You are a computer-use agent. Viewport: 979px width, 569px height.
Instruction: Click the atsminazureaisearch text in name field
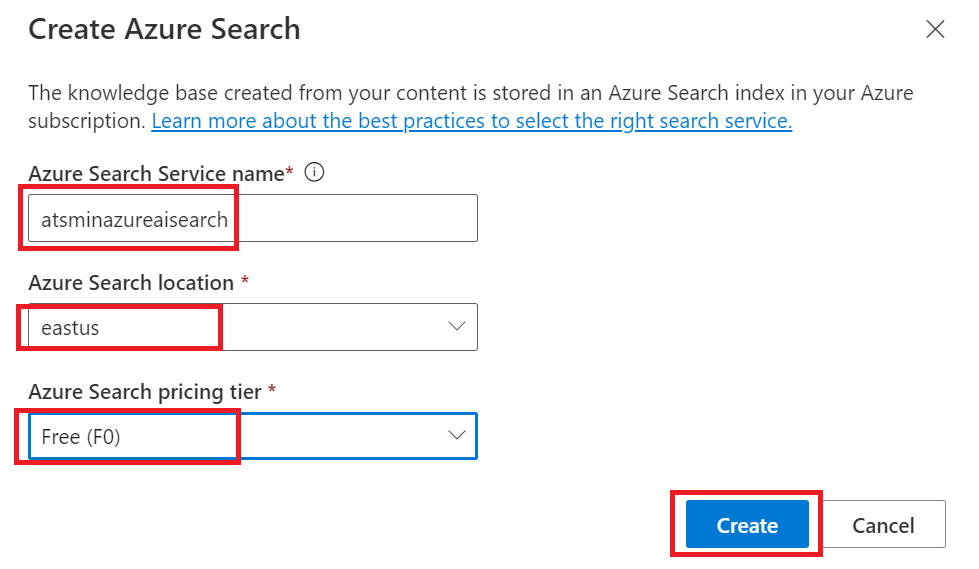(134, 220)
